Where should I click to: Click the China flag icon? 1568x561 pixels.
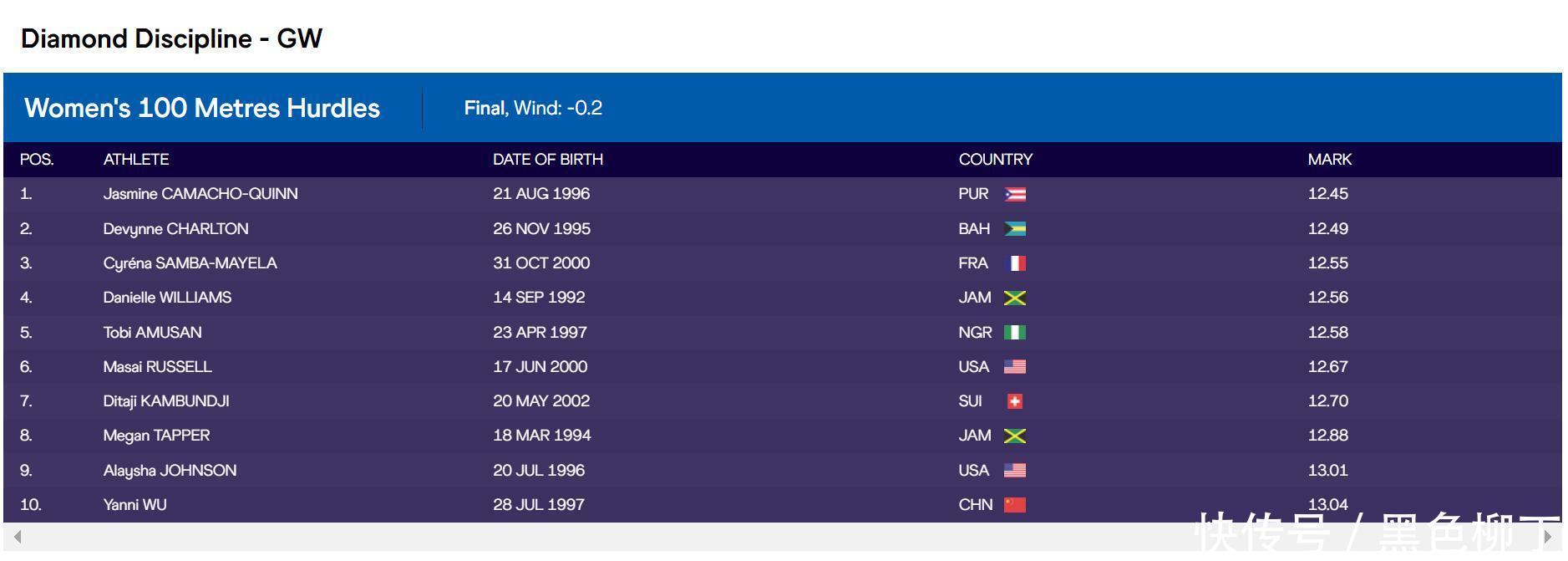[x=1014, y=505]
